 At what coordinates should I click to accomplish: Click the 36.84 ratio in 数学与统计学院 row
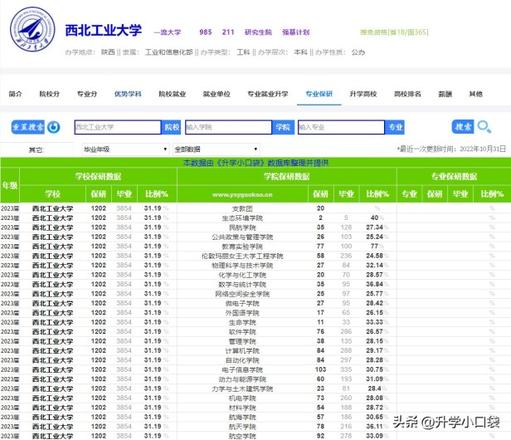pos(374,284)
